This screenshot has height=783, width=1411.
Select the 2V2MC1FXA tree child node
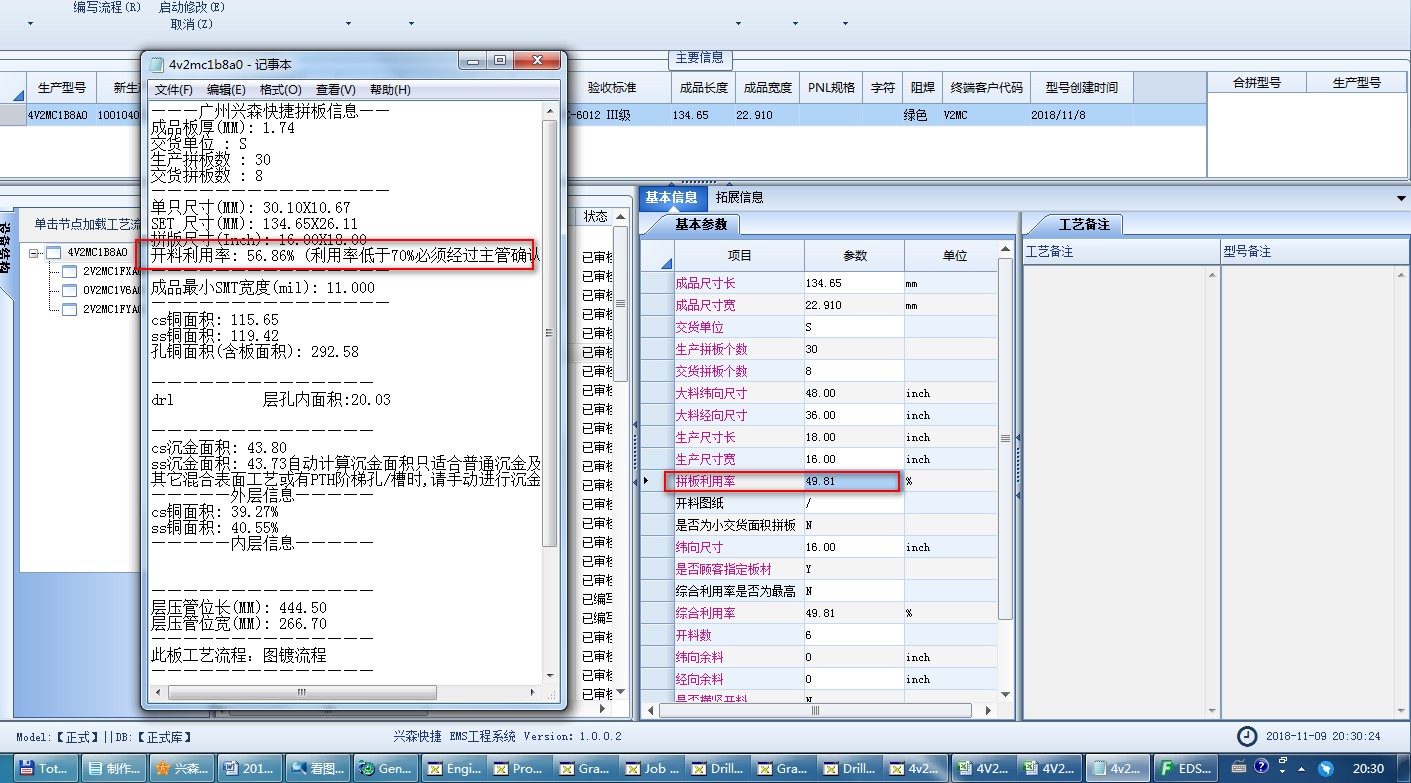click(x=110, y=271)
